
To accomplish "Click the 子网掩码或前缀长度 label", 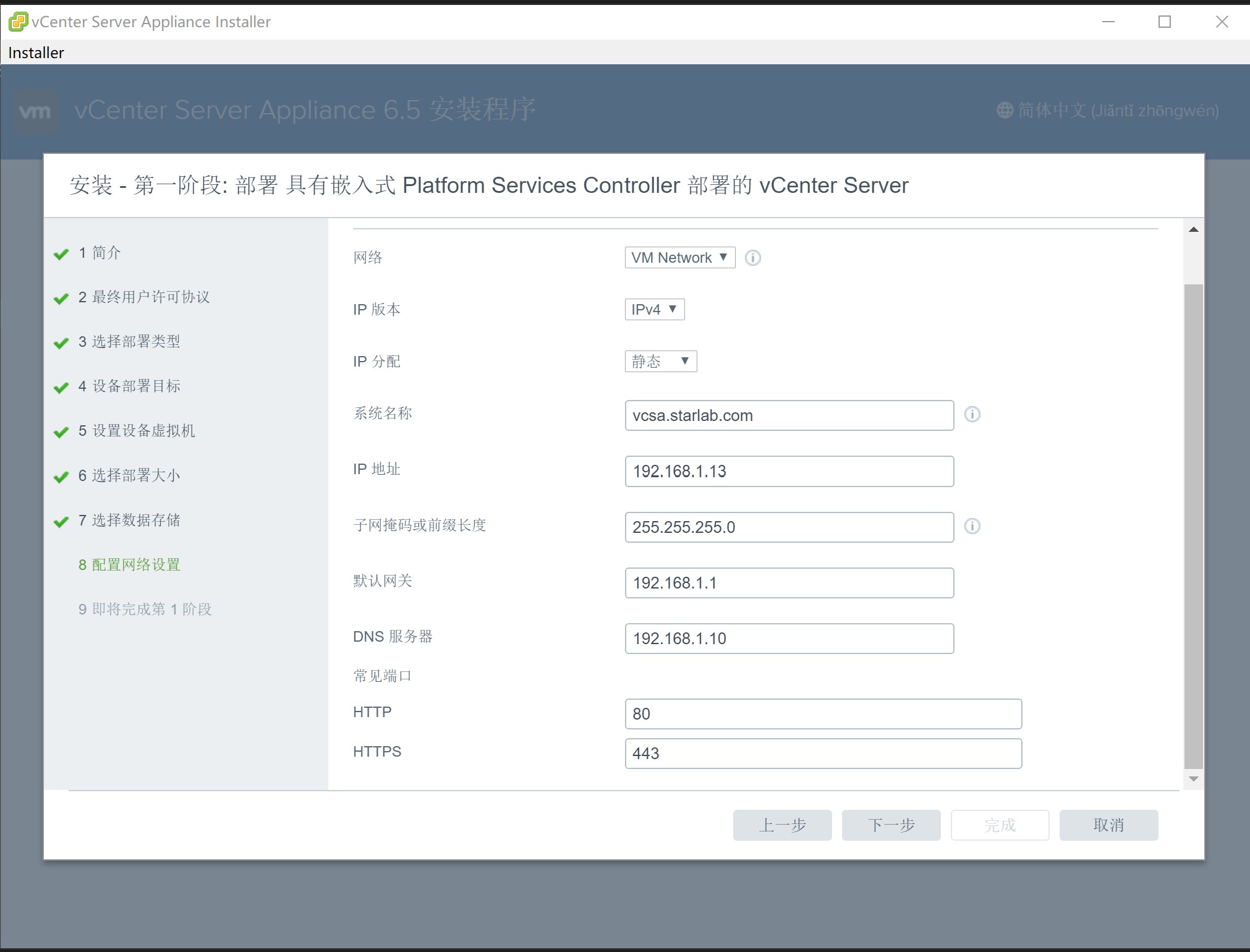I will 420,525.
